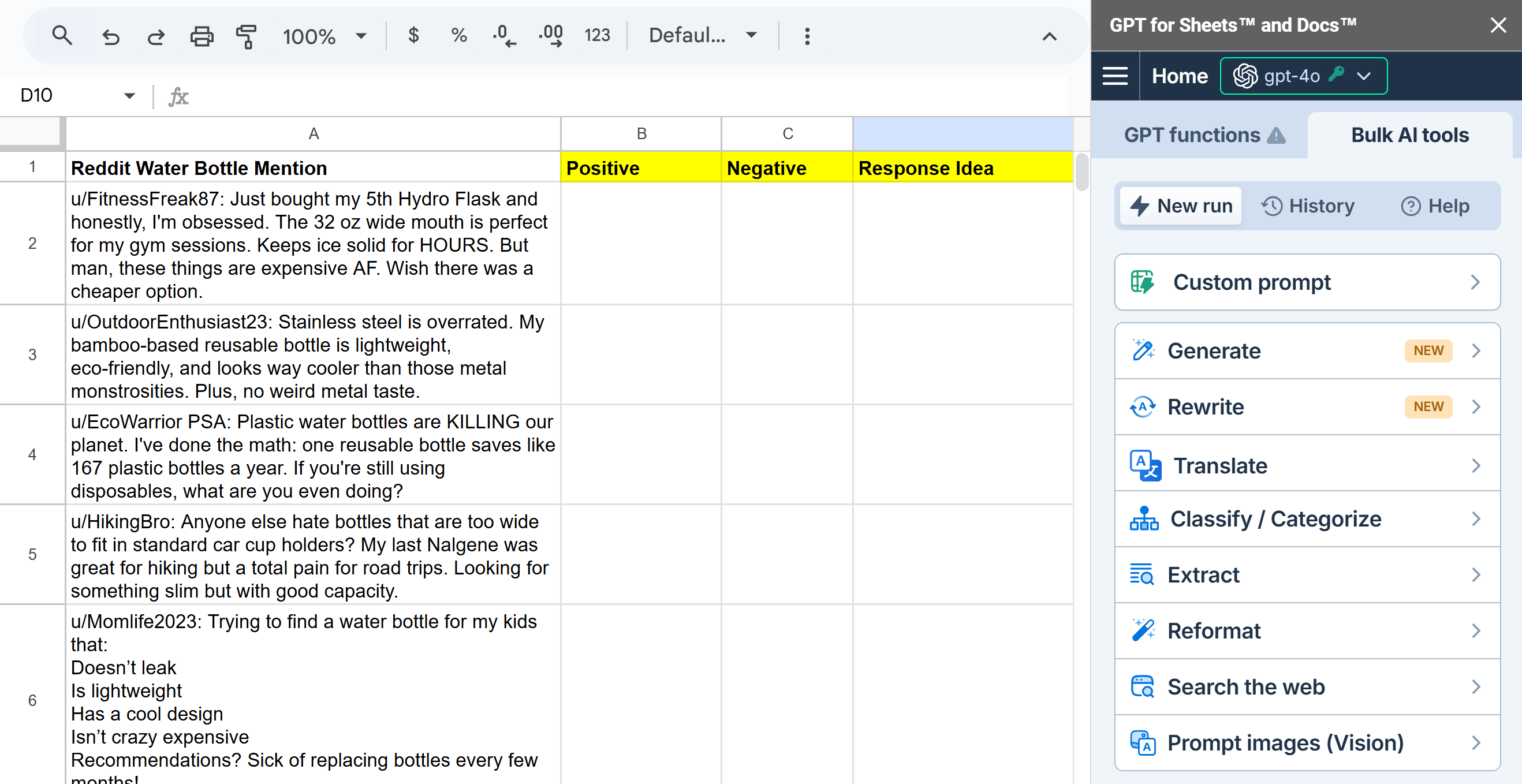Open the zoom 100% dropdown
The height and width of the screenshot is (784, 1522).
pyautogui.click(x=324, y=36)
